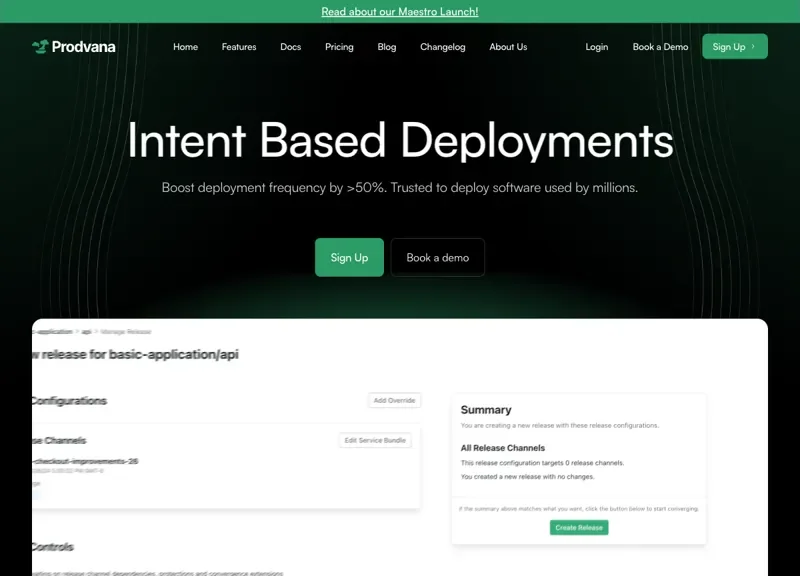Click the Summary card in the preview
This screenshot has height=576, width=800.
pos(578,468)
